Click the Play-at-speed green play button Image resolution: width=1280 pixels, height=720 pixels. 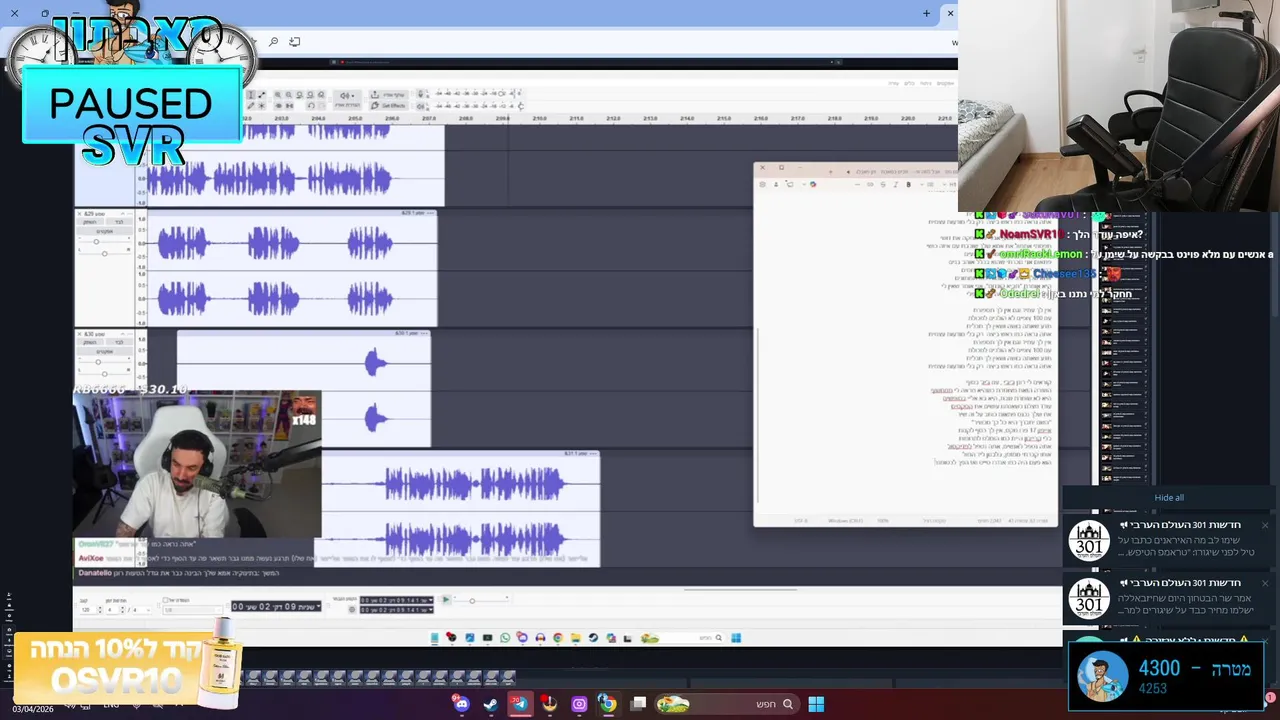coord(446,600)
